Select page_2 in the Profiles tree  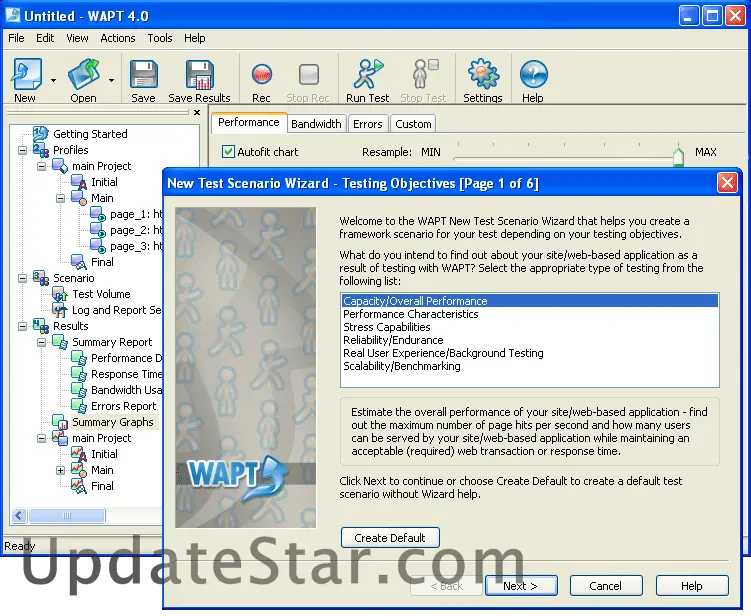(x=136, y=230)
